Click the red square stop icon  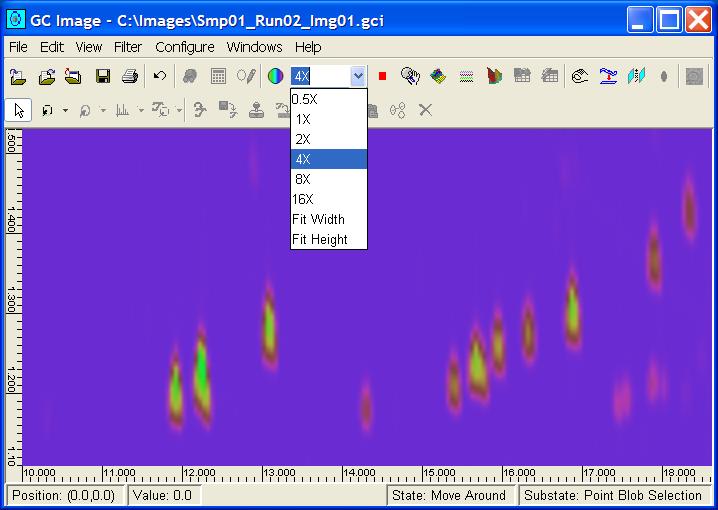click(x=382, y=76)
